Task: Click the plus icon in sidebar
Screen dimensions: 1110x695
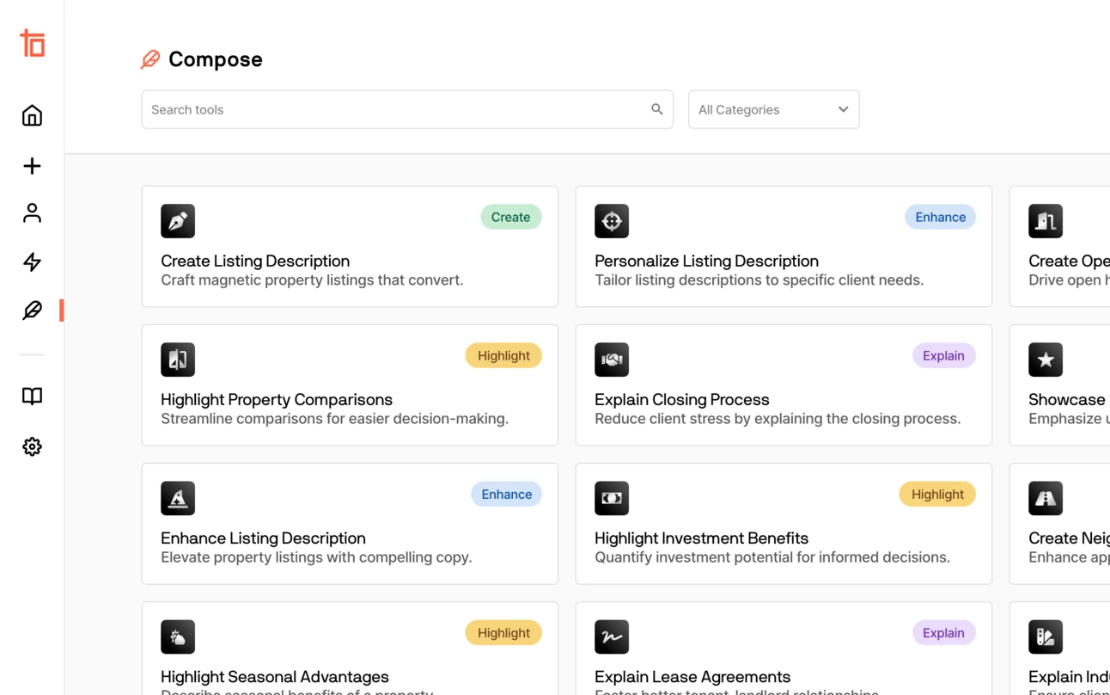Action: (x=32, y=166)
